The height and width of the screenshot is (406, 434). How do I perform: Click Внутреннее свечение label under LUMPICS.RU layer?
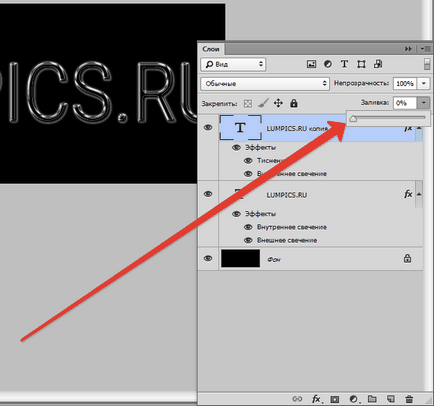(292, 227)
